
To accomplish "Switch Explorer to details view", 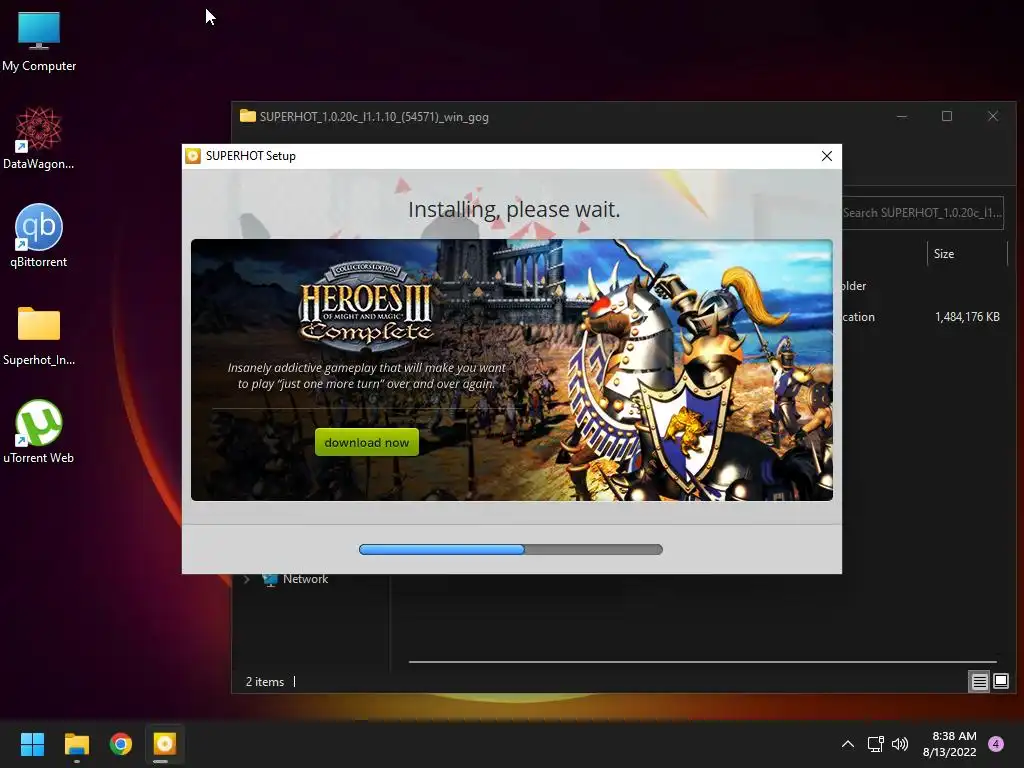I will click(980, 682).
